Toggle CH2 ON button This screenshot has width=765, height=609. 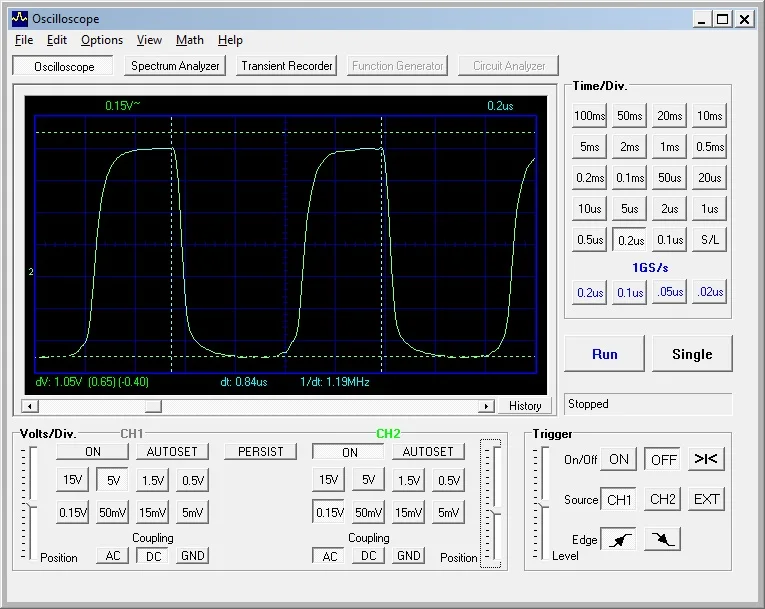coord(349,452)
